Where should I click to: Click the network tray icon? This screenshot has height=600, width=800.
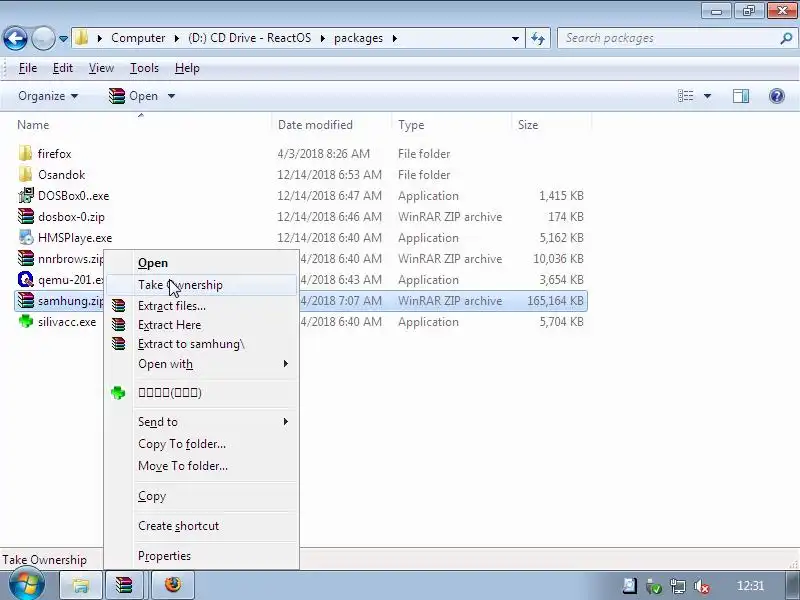[x=678, y=586]
